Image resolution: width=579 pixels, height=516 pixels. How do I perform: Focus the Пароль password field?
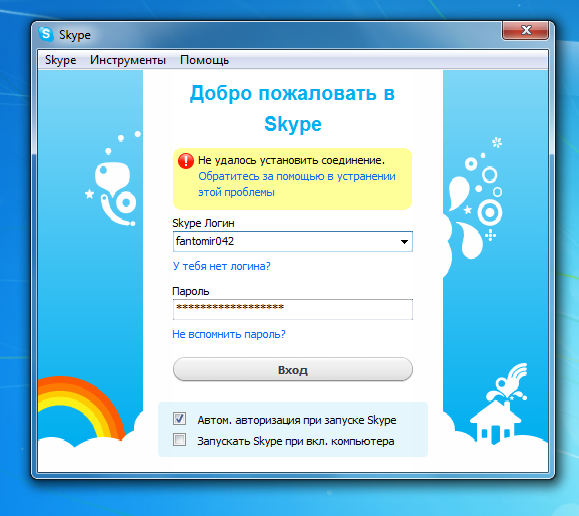[x=292, y=309]
